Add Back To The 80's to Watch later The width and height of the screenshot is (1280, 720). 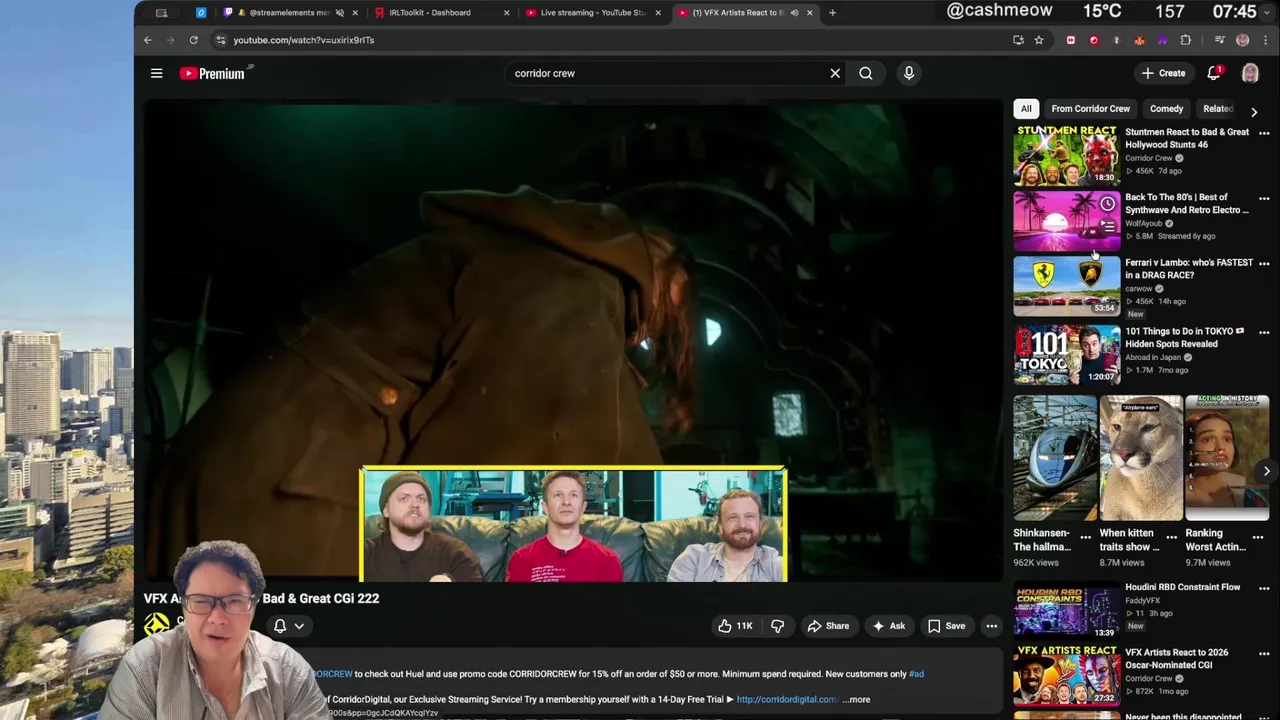tap(1108, 204)
